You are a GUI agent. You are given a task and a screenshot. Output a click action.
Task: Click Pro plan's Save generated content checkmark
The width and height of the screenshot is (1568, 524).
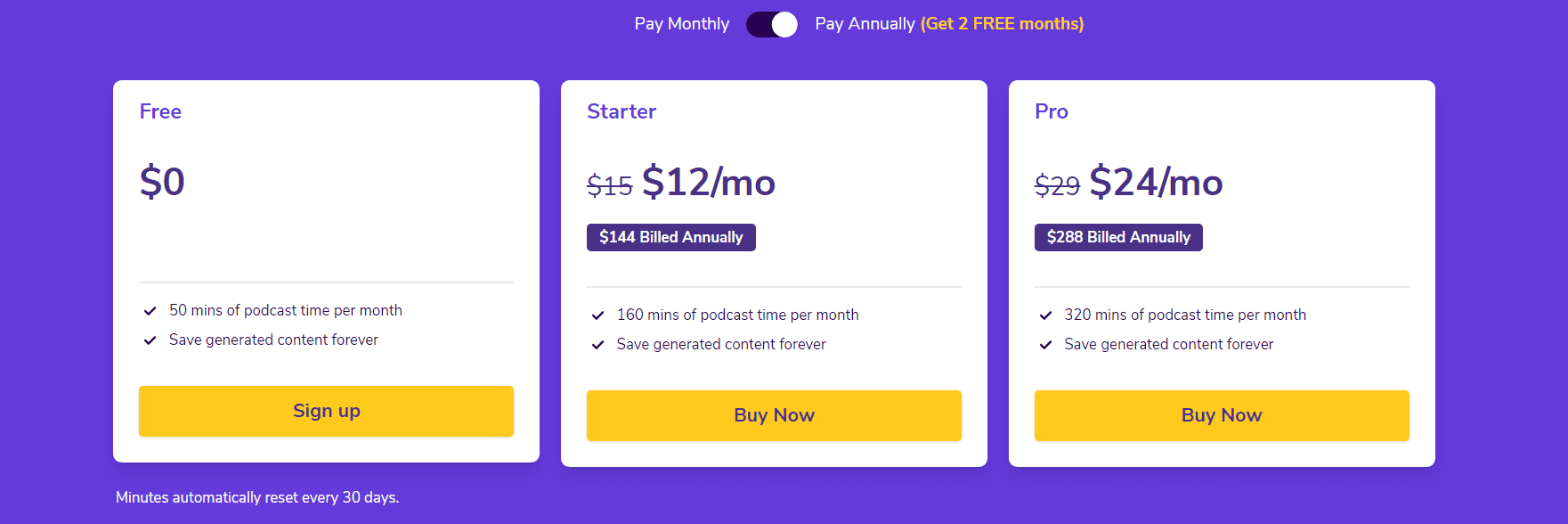click(1046, 345)
